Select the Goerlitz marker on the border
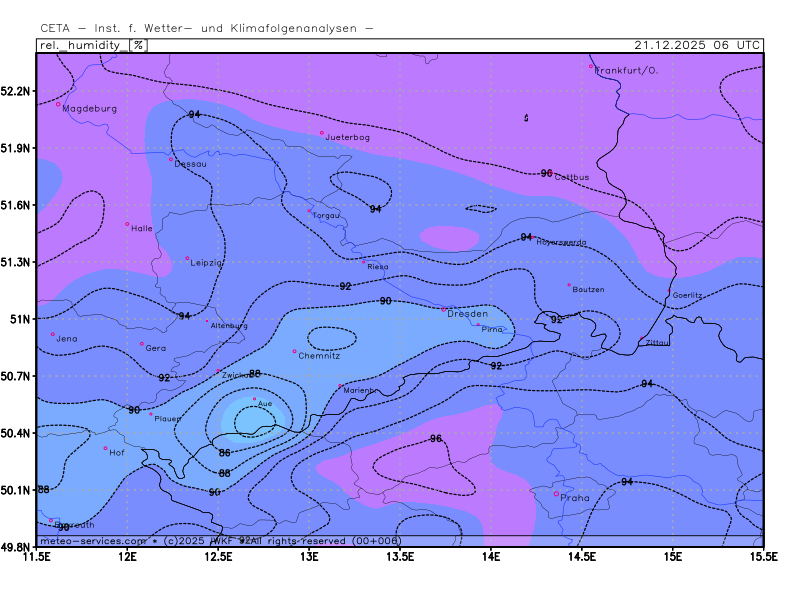Image resolution: width=800 pixels, height=600 pixels. (670, 291)
